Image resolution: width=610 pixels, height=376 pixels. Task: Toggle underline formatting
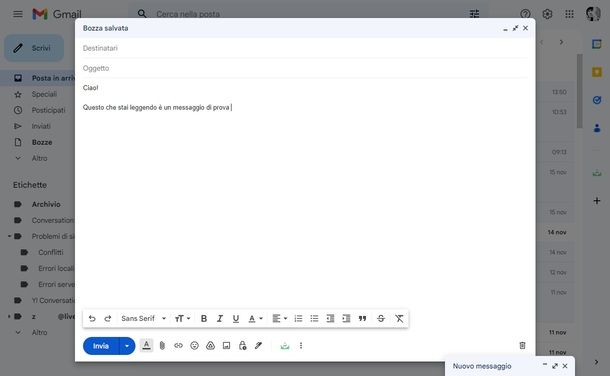(x=236, y=318)
